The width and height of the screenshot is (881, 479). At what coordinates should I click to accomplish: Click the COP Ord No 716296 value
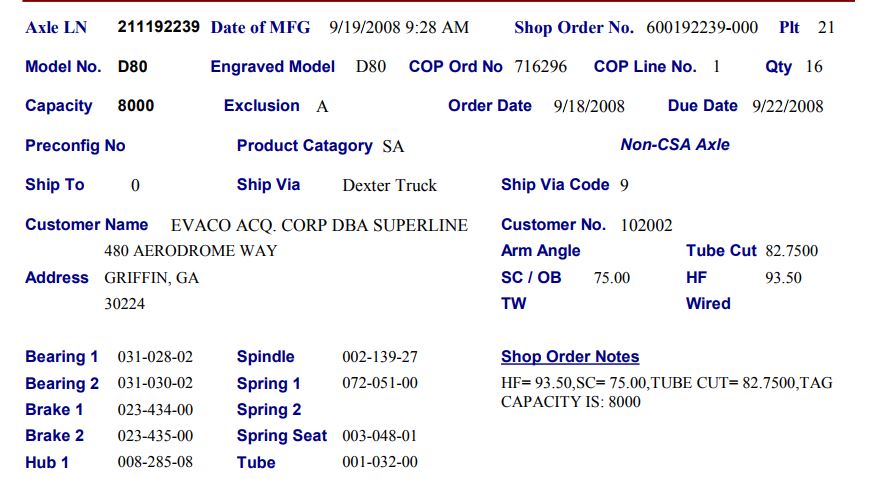541,67
